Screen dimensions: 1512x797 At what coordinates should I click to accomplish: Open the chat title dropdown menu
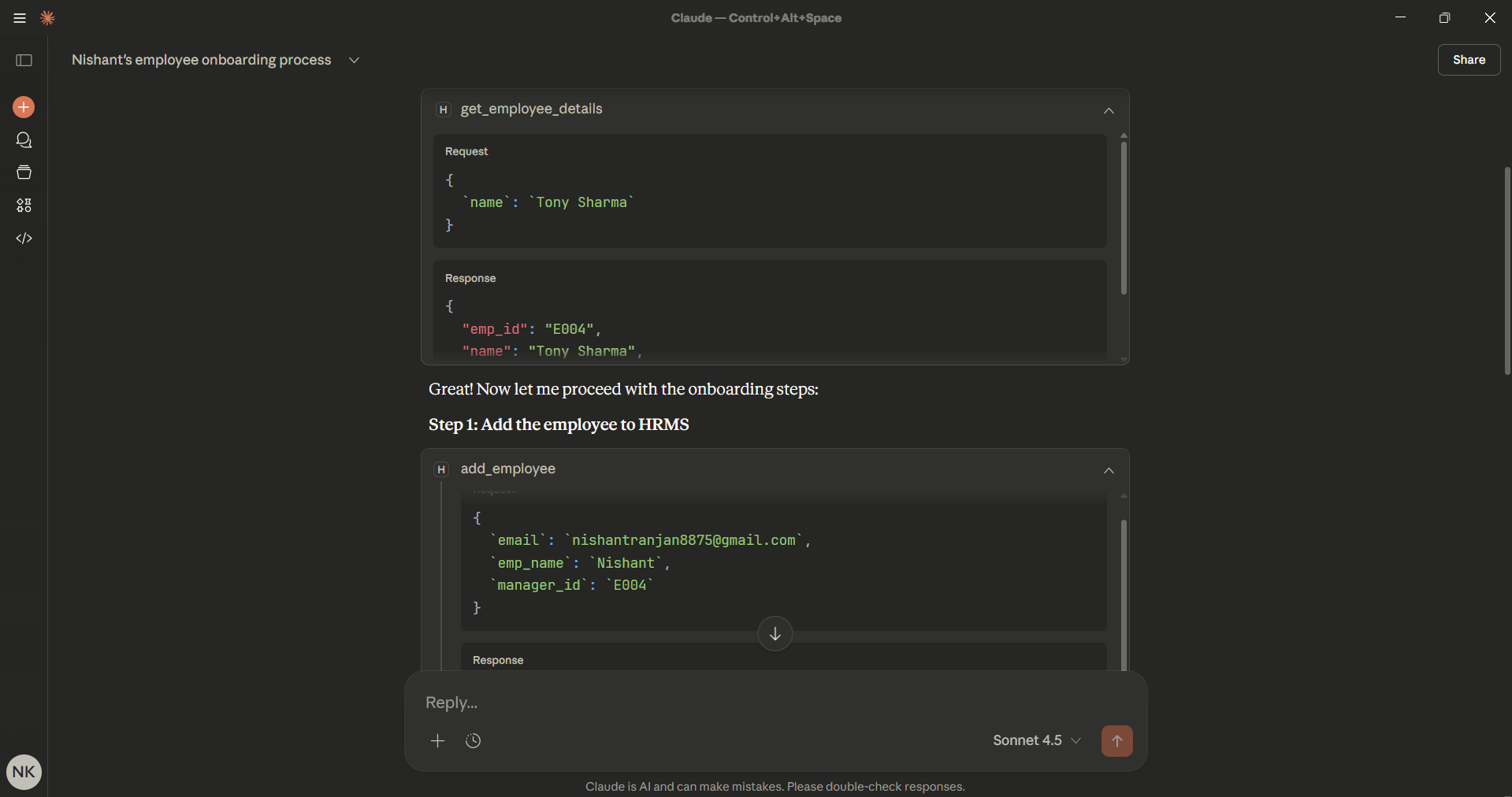[x=355, y=61]
